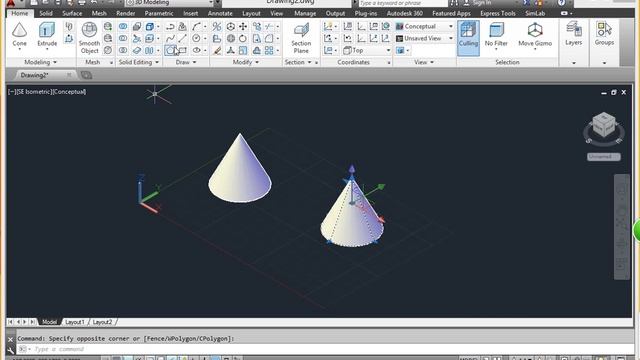The height and width of the screenshot is (360, 640).
Task: Expand the Modeling panel
Action: pyautogui.click(x=40, y=62)
